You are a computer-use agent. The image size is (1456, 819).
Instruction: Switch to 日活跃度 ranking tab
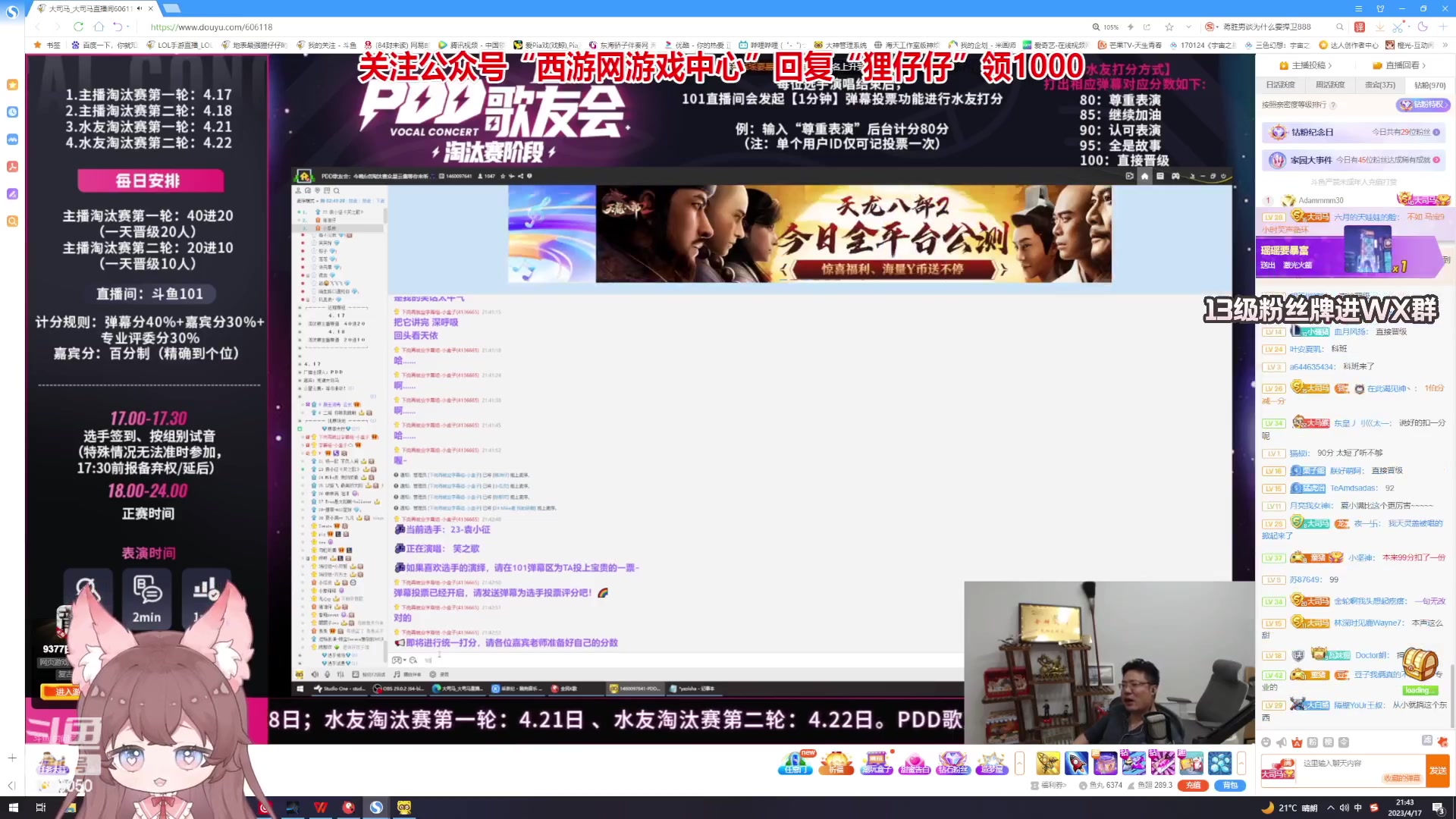(x=1280, y=85)
